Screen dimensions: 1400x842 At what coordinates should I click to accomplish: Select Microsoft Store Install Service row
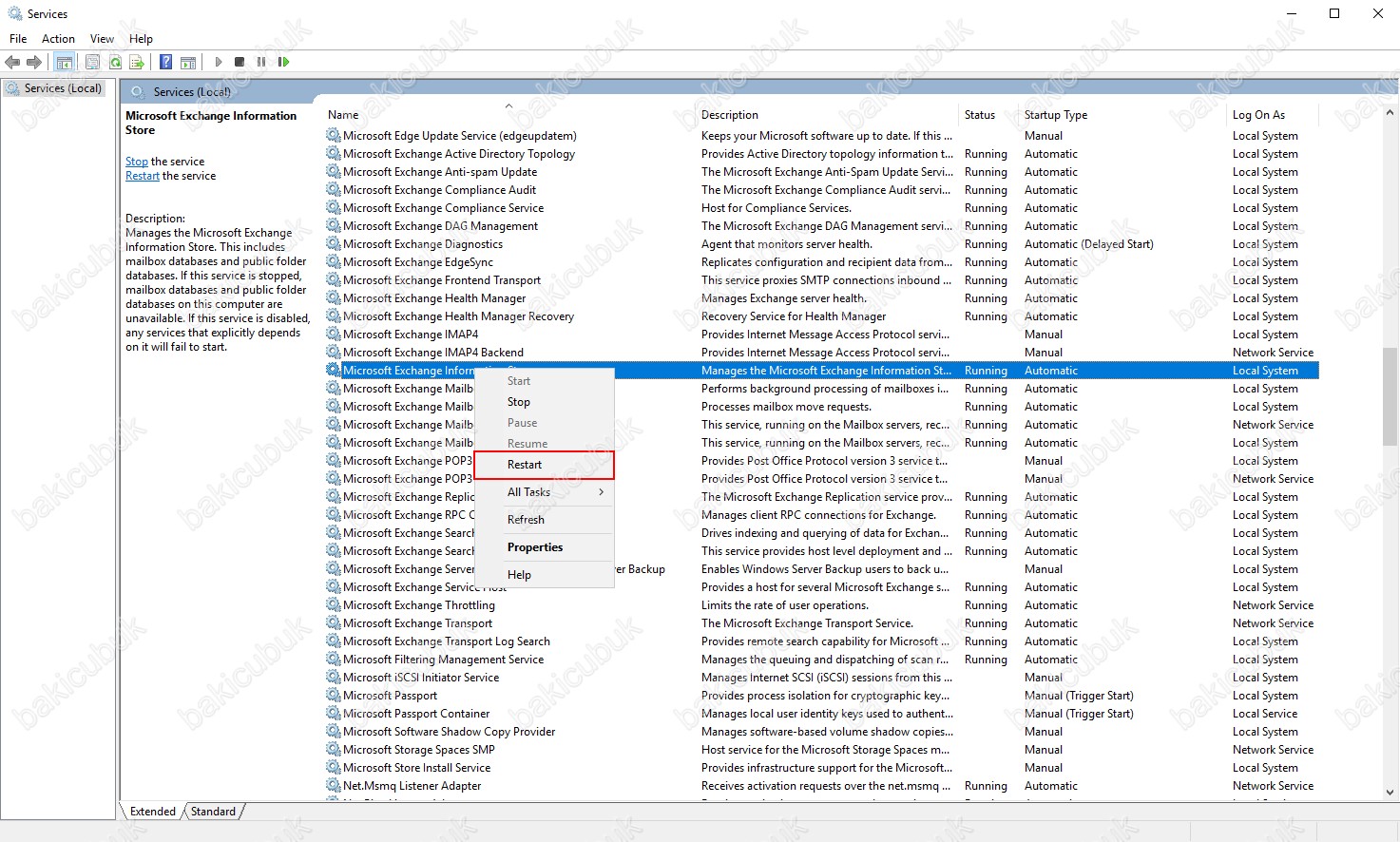(821, 768)
